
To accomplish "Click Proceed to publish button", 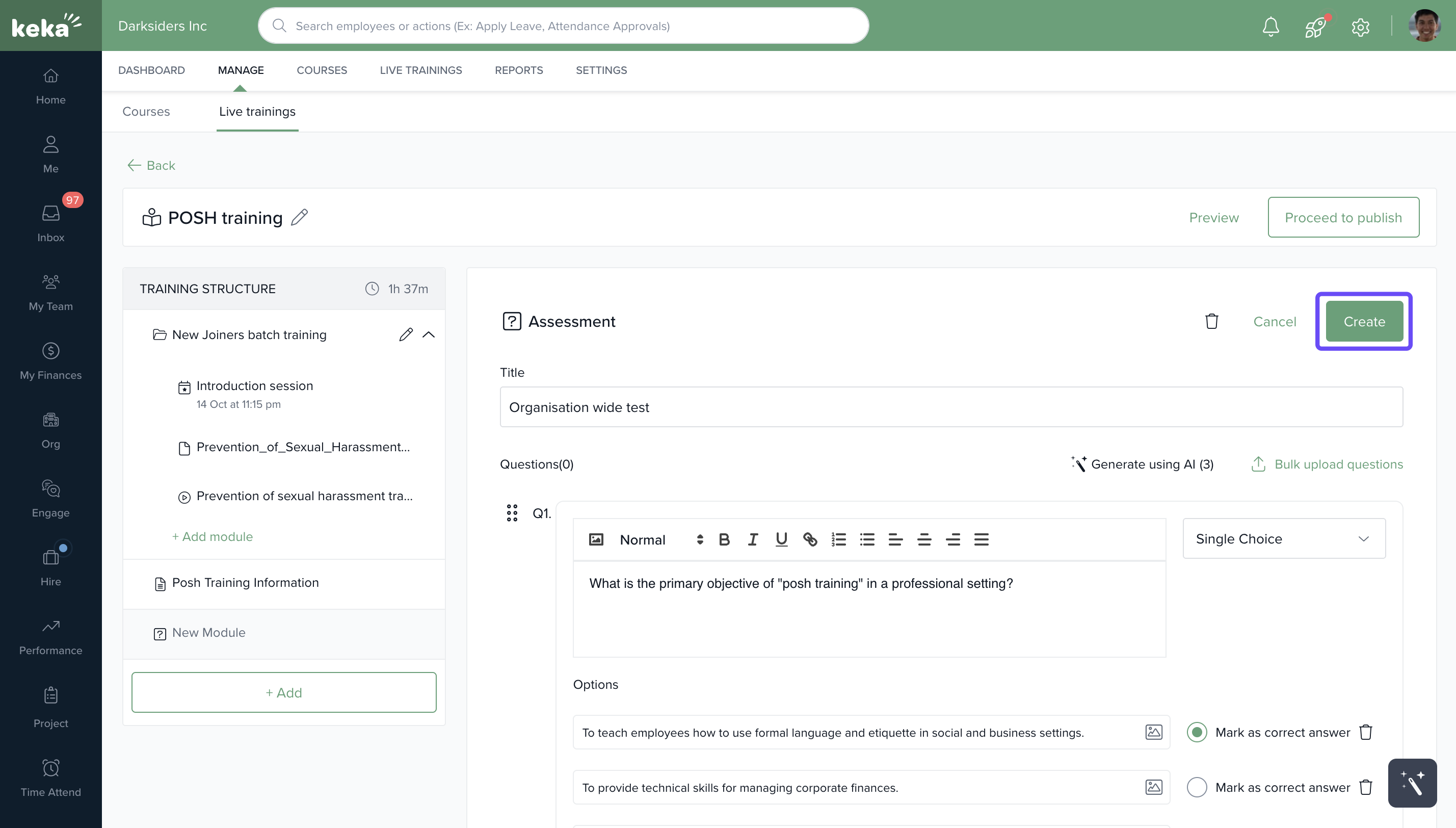I will click(1343, 217).
